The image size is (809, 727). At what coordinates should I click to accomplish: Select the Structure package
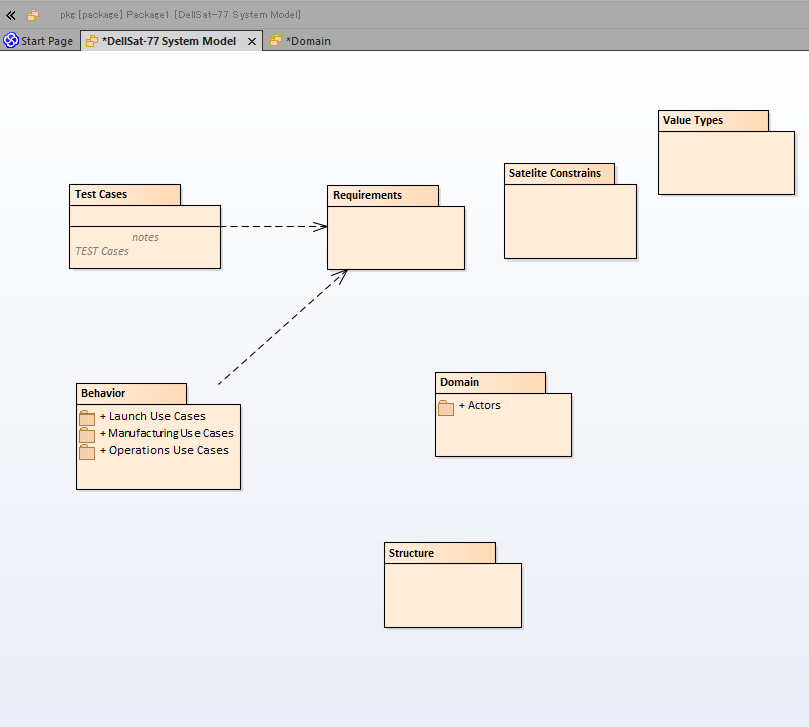coord(452,585)
